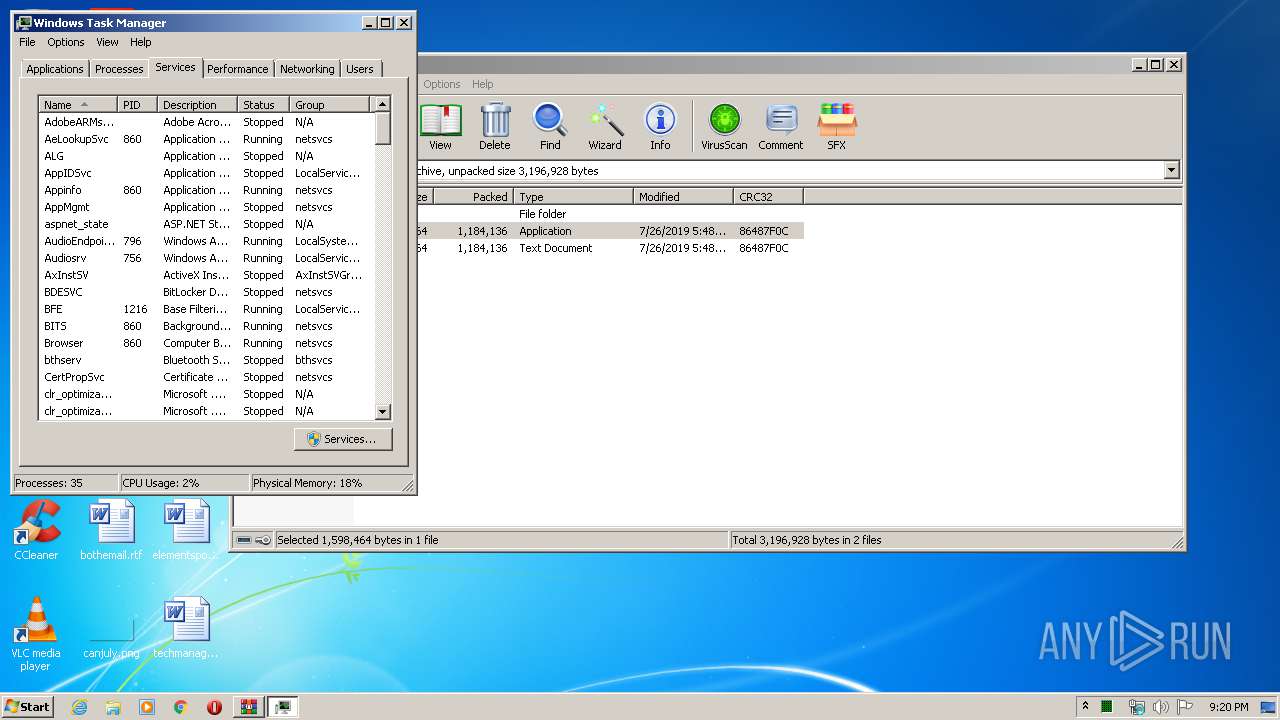Sort WinRAR files by Packed column

pos(474,197)
